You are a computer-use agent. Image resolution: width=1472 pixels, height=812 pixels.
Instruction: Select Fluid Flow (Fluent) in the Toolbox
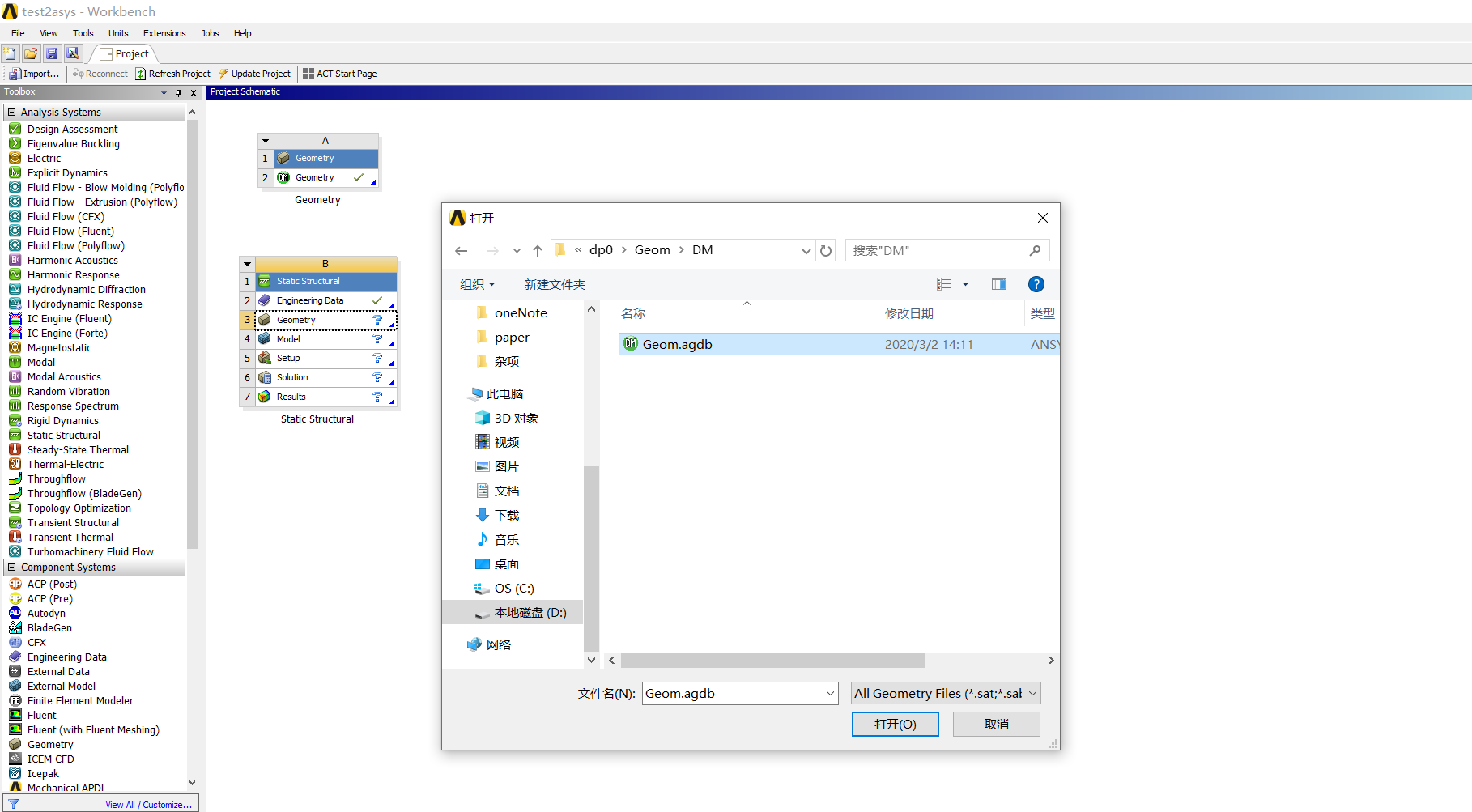(70, 232)
